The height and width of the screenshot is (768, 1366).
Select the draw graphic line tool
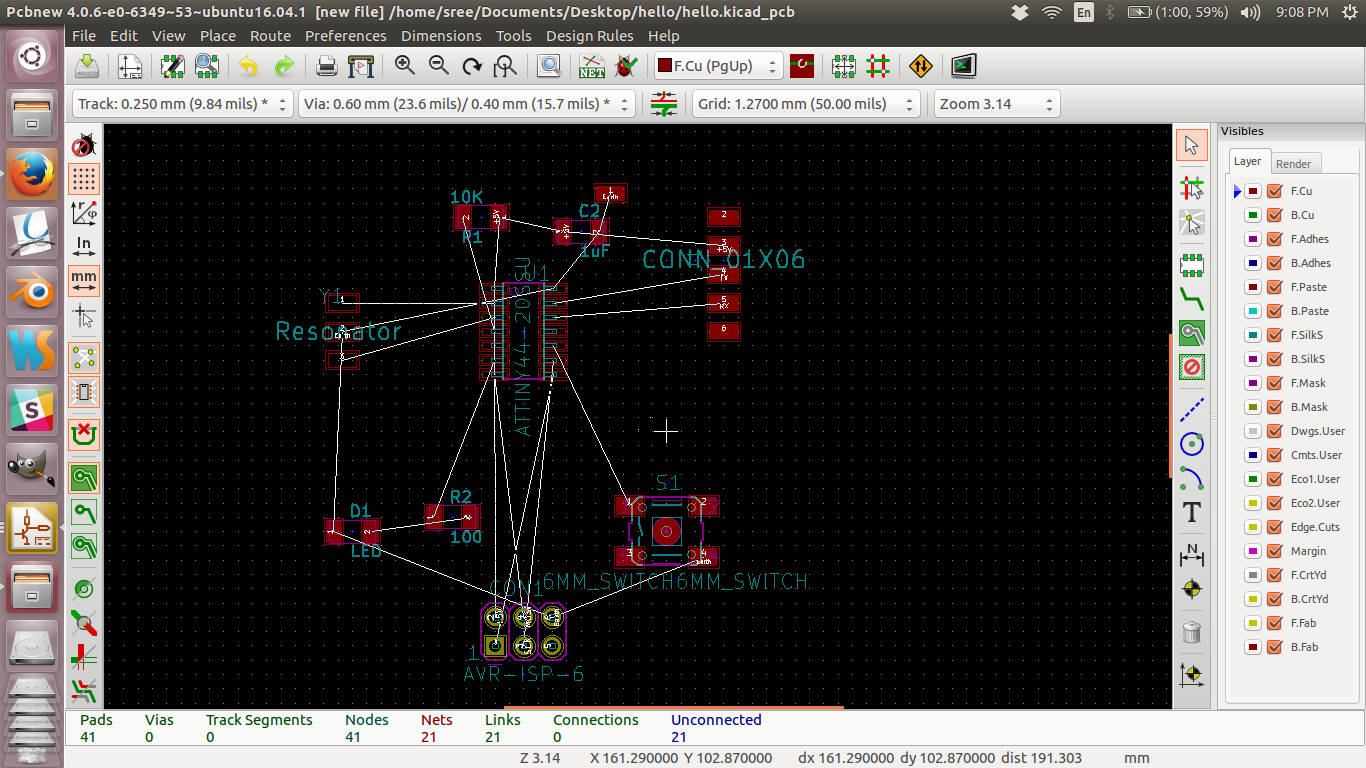1191,409
